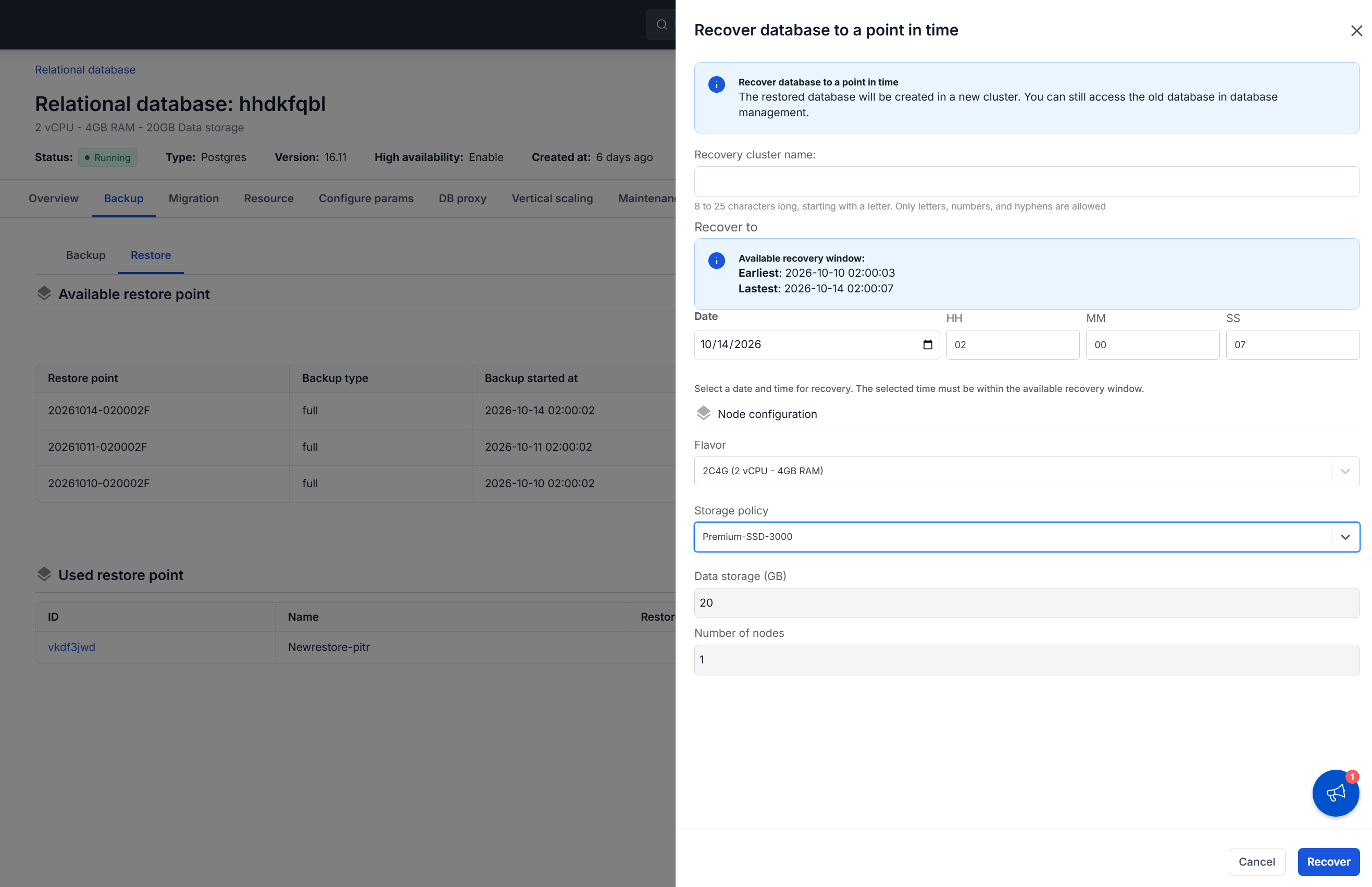Click info icon in recover database notice
This screenshot has width=1372, height=887.
pos(717,84)
